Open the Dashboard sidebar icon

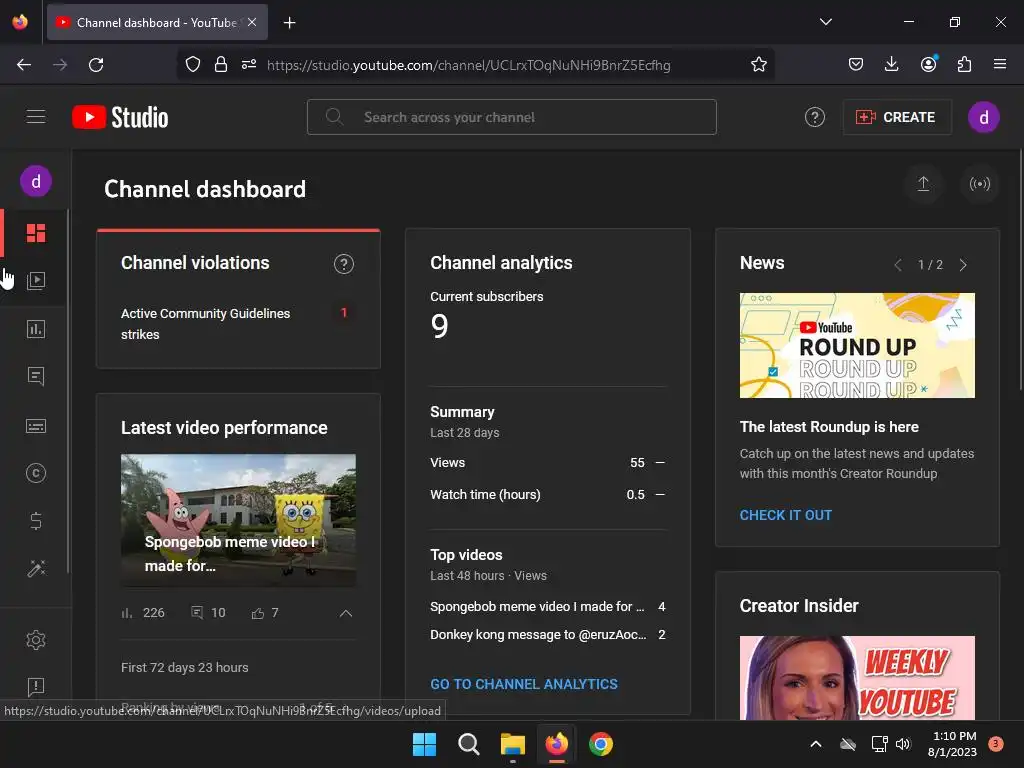(x=36, y=233)
